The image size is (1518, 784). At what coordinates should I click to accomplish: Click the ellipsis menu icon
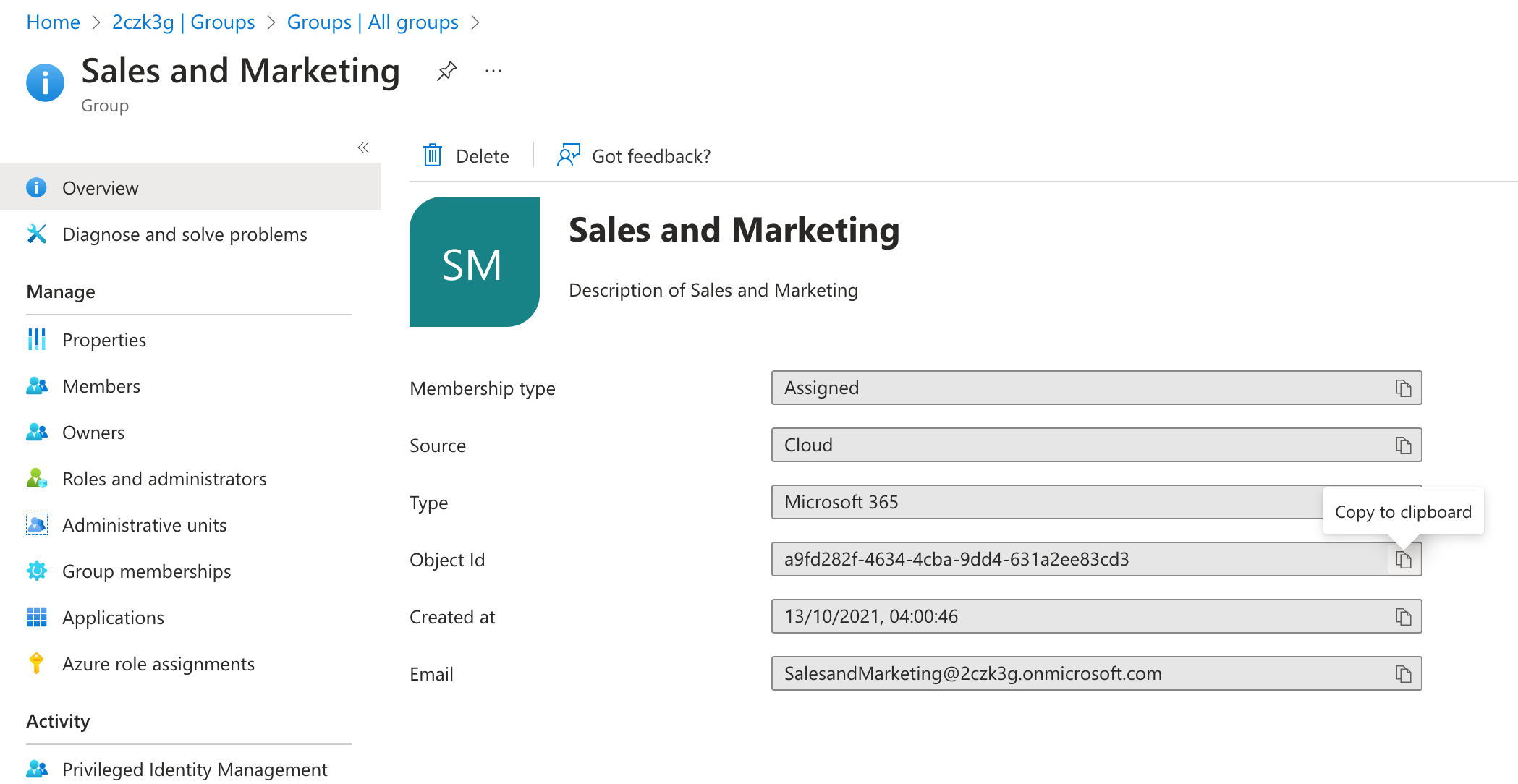click(491, 71)
